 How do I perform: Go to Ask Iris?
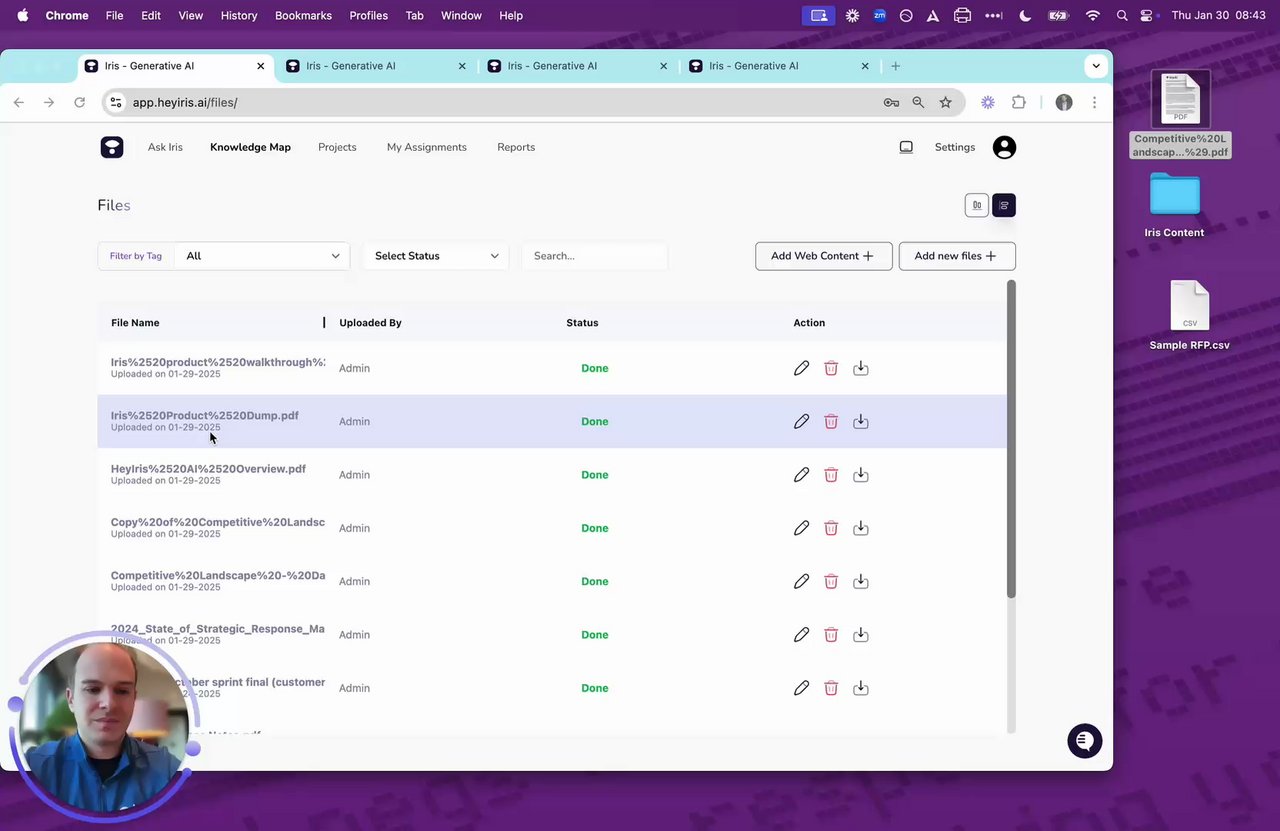pyautogui.click(x=165, y=147)
